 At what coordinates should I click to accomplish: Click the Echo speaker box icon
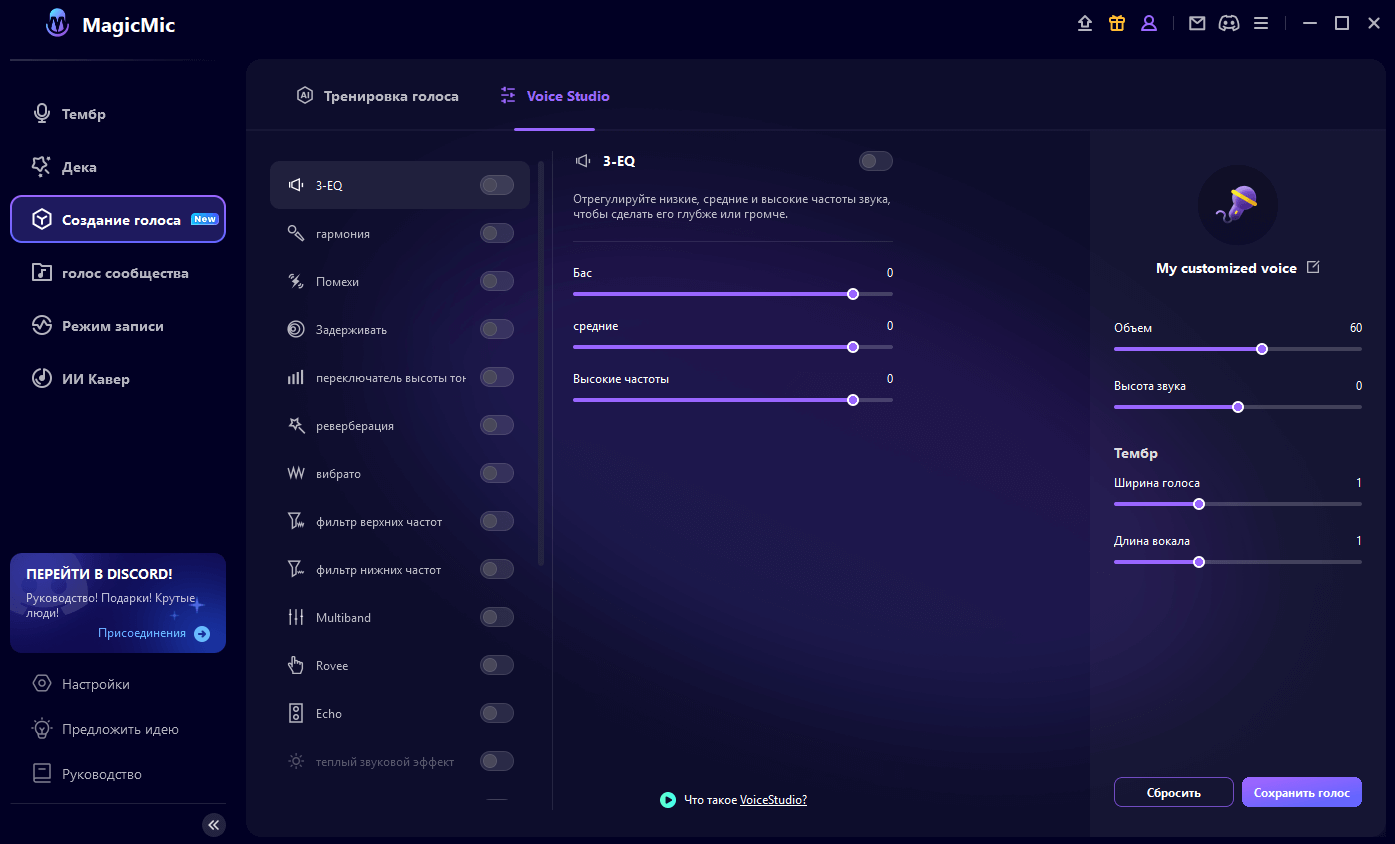point(296,713)
